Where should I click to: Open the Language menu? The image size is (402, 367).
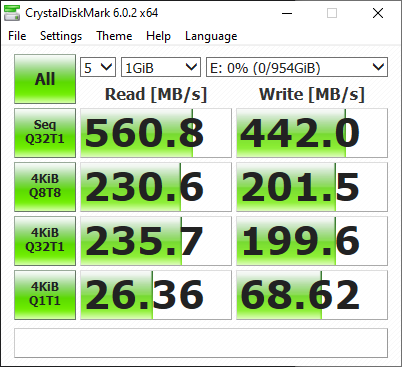(211, 36)
